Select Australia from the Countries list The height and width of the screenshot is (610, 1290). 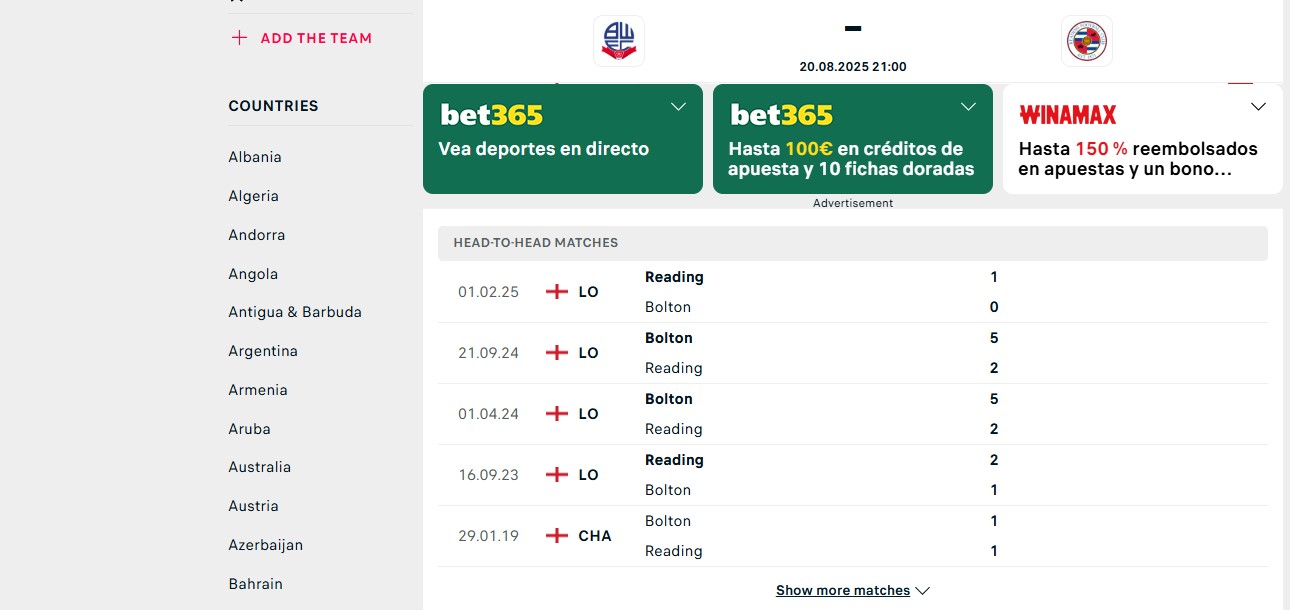259,467
